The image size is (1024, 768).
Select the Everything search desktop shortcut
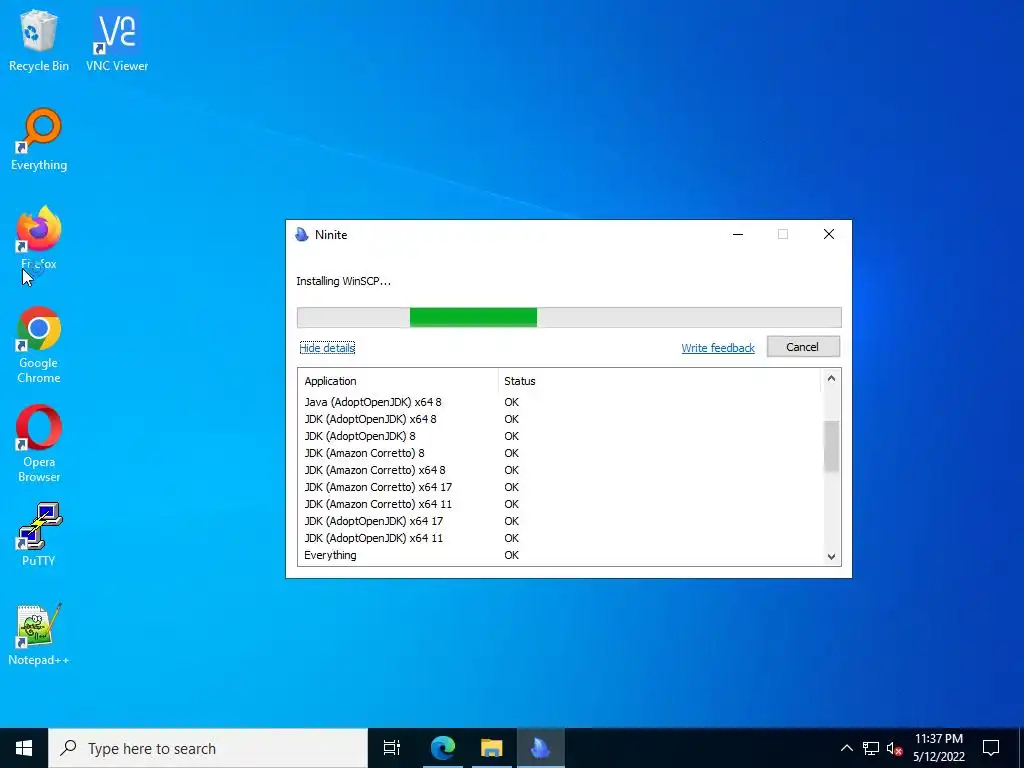pos(39,140)
